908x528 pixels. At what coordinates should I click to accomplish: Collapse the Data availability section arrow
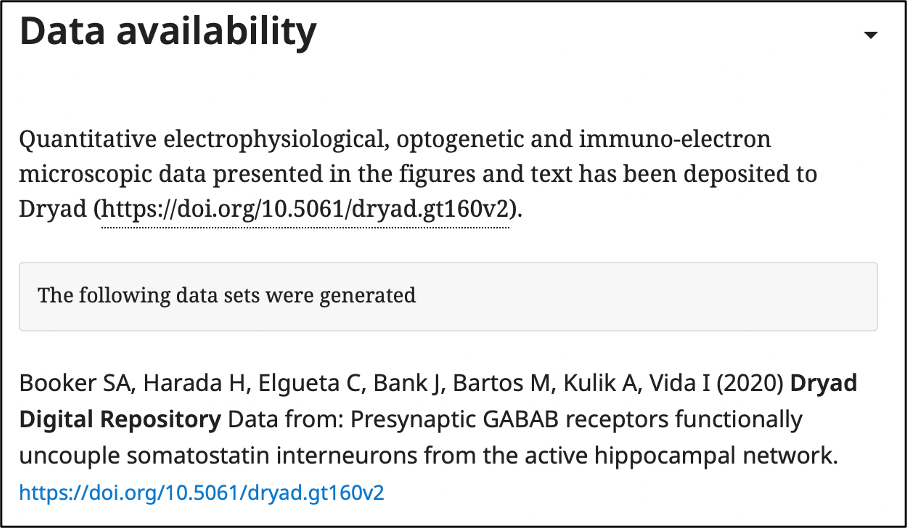(x=870, y=35)
